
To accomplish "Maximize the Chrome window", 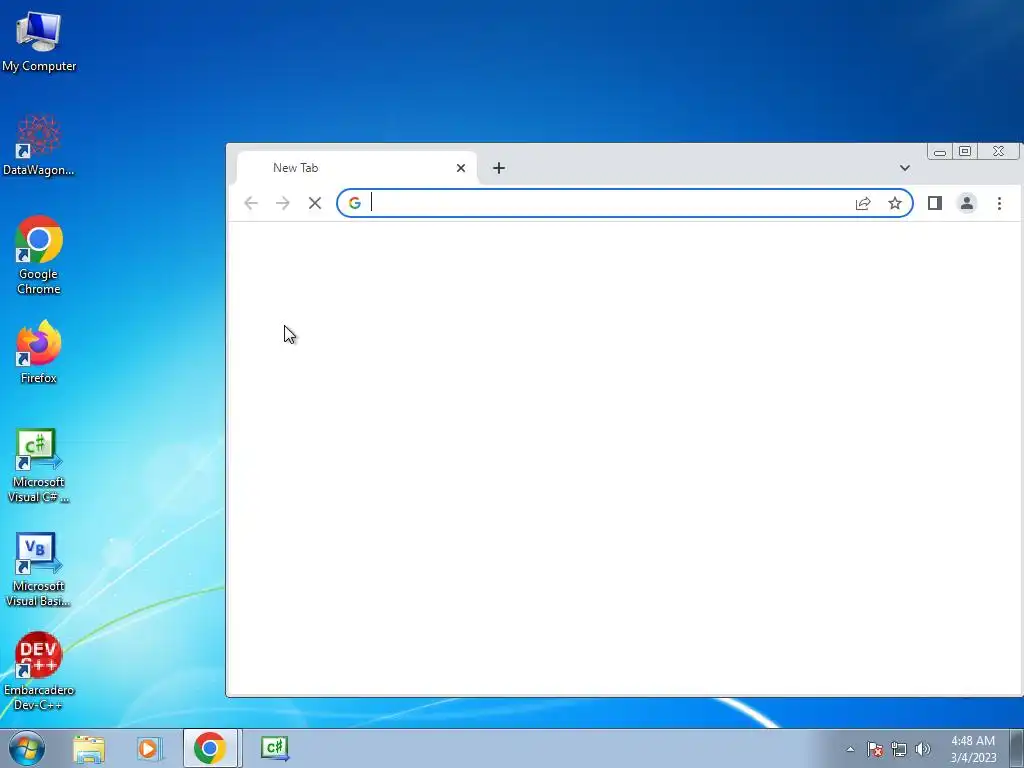I will point(965,152).
